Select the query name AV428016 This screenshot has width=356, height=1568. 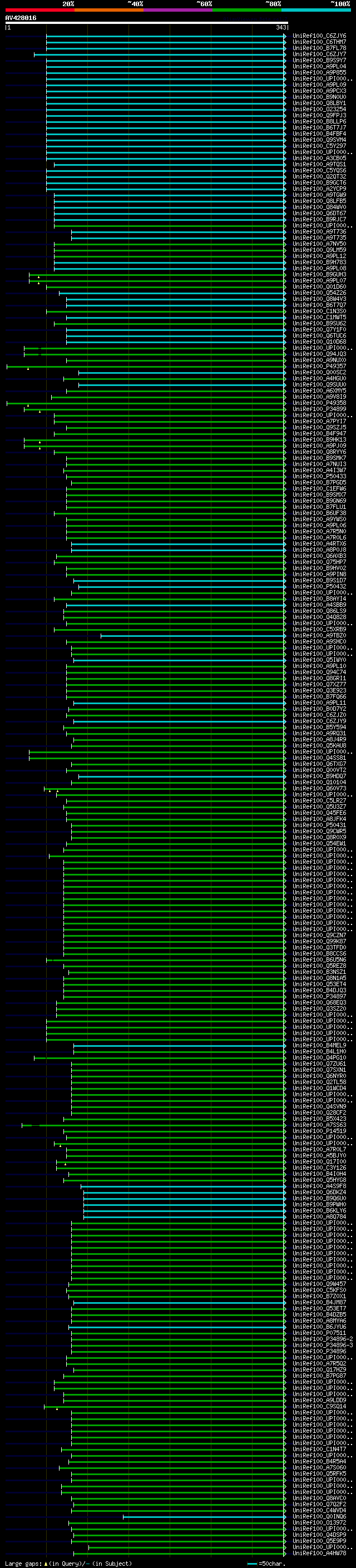21,18
